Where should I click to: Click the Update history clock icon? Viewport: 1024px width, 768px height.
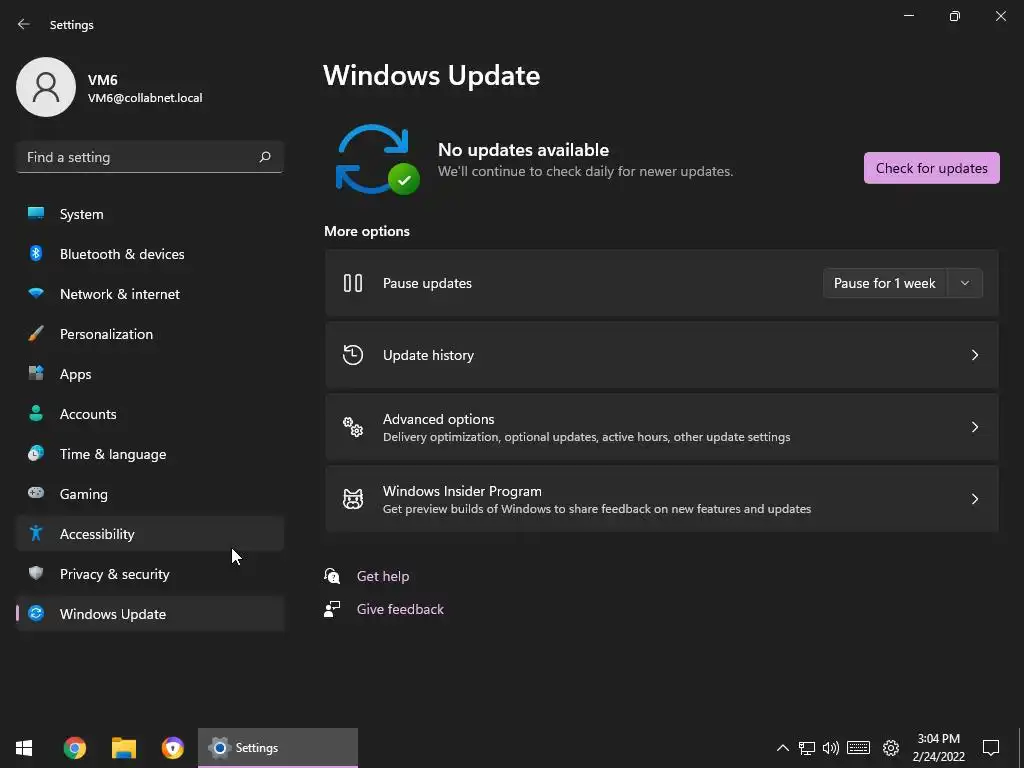[x=353, y=355]
